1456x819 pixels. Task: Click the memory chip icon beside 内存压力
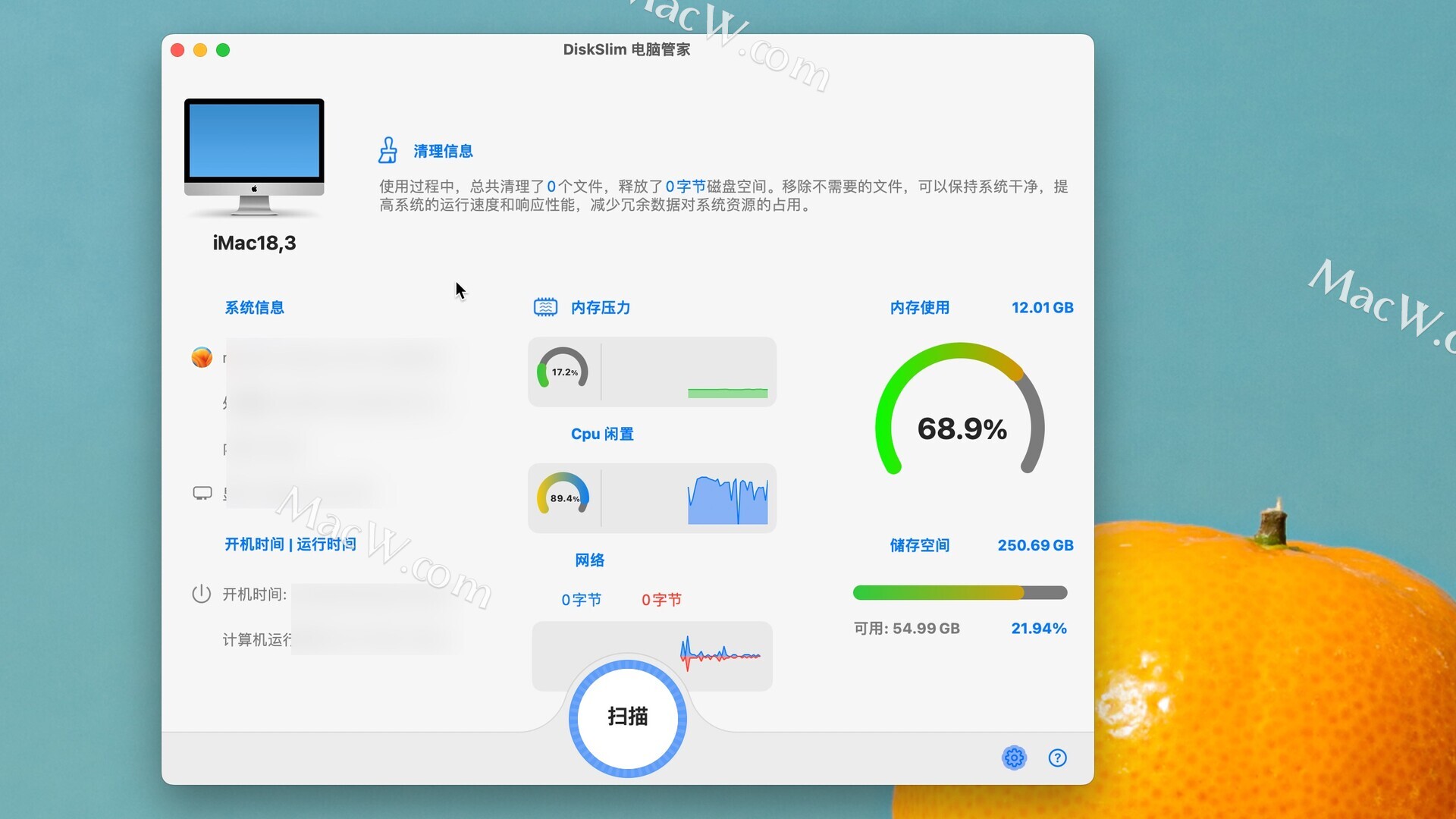click(x=545, y=307)
